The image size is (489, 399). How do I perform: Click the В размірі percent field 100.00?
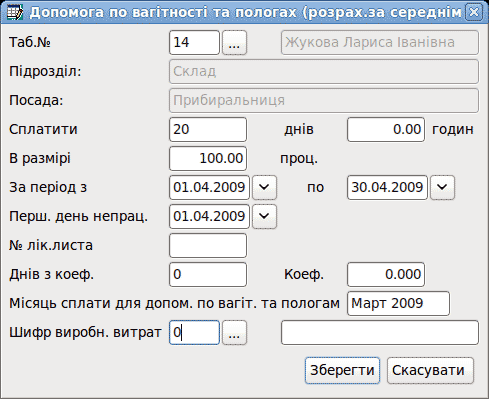(208, 158)
